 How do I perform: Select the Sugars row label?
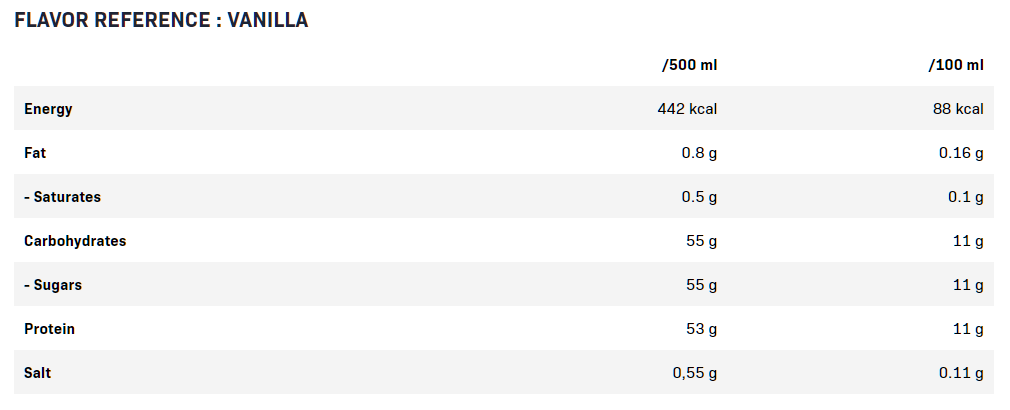pos(53,285)
